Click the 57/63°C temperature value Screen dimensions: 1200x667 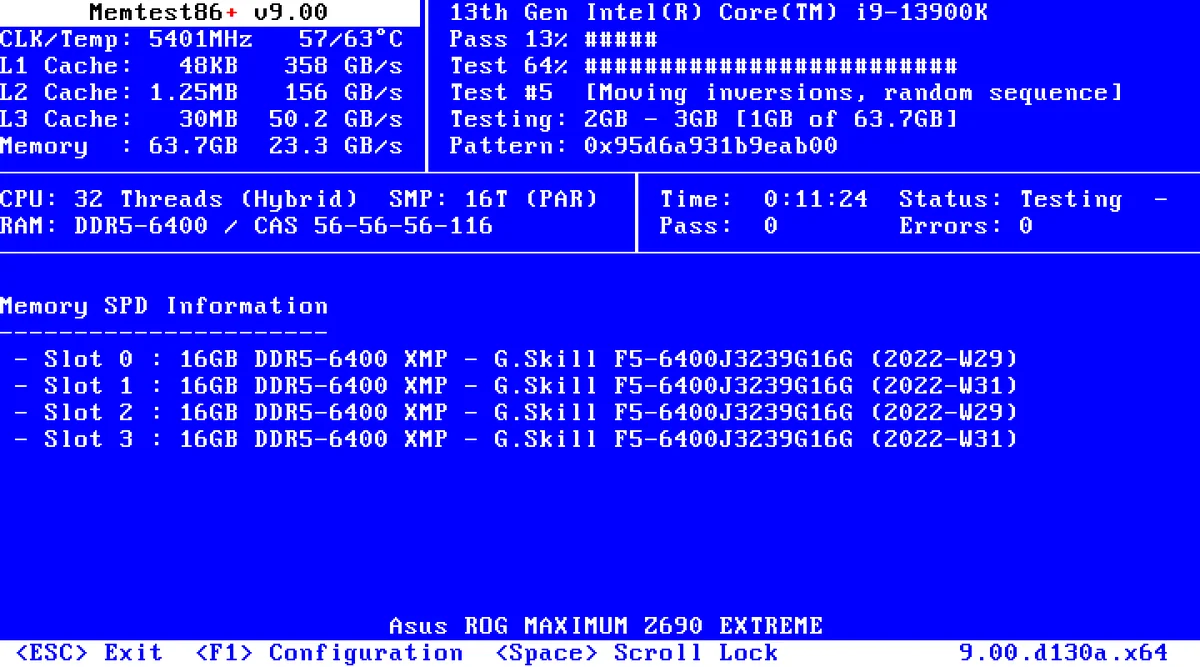[350, 40]
